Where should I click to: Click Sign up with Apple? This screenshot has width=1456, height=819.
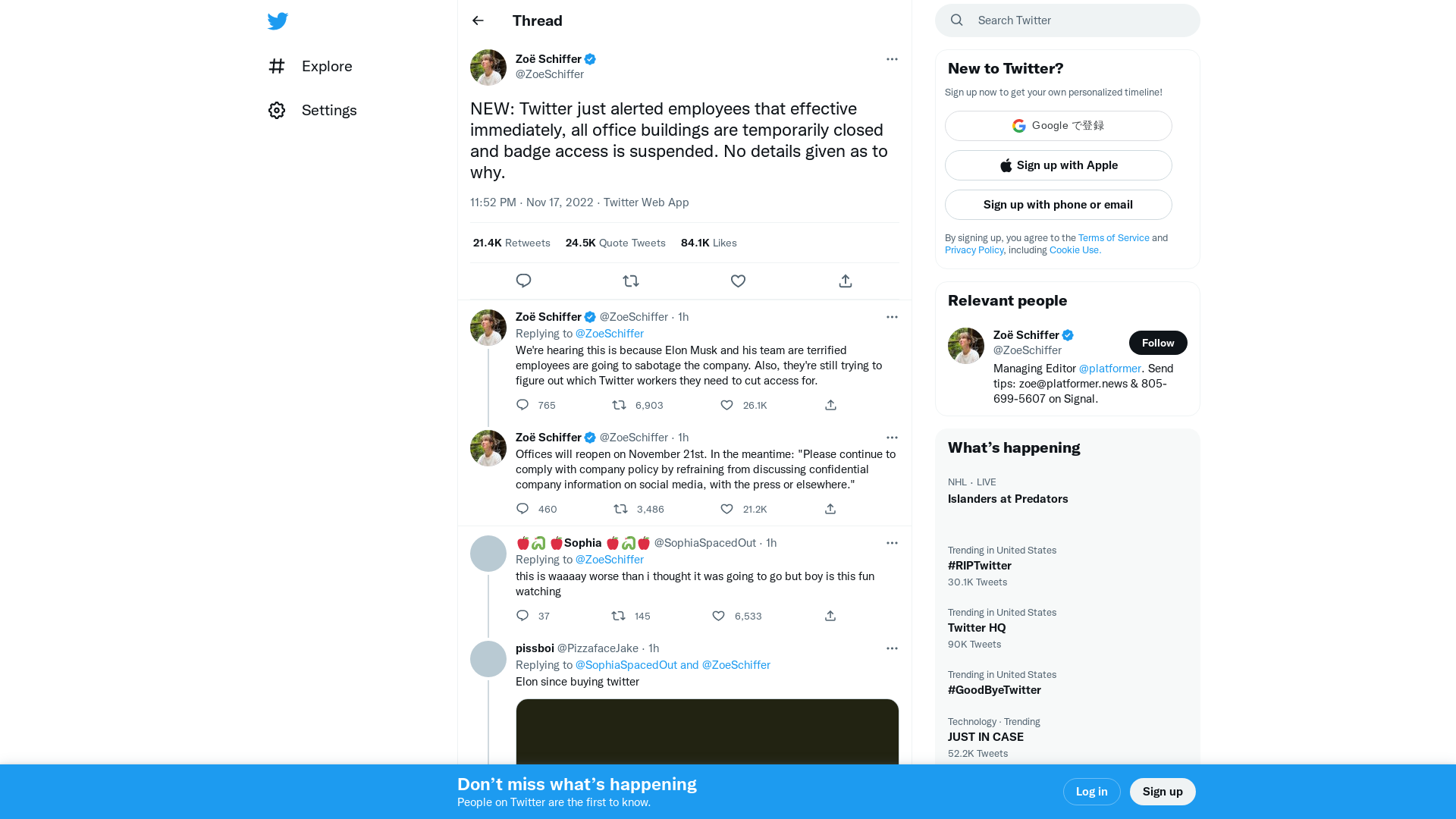pos(1058,165)
